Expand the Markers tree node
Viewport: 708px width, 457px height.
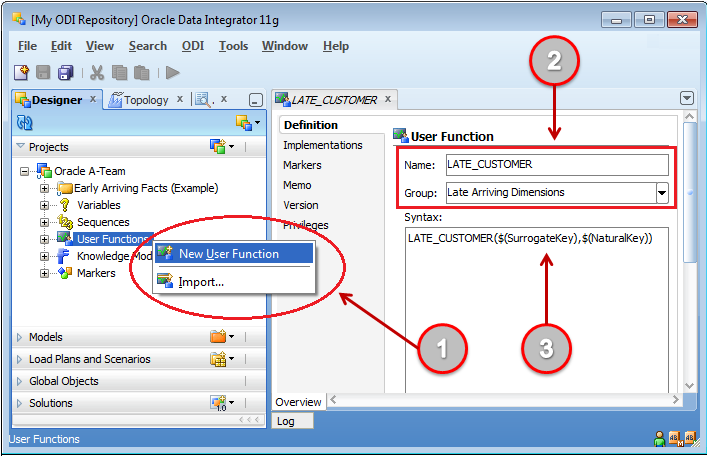[44, 273]
